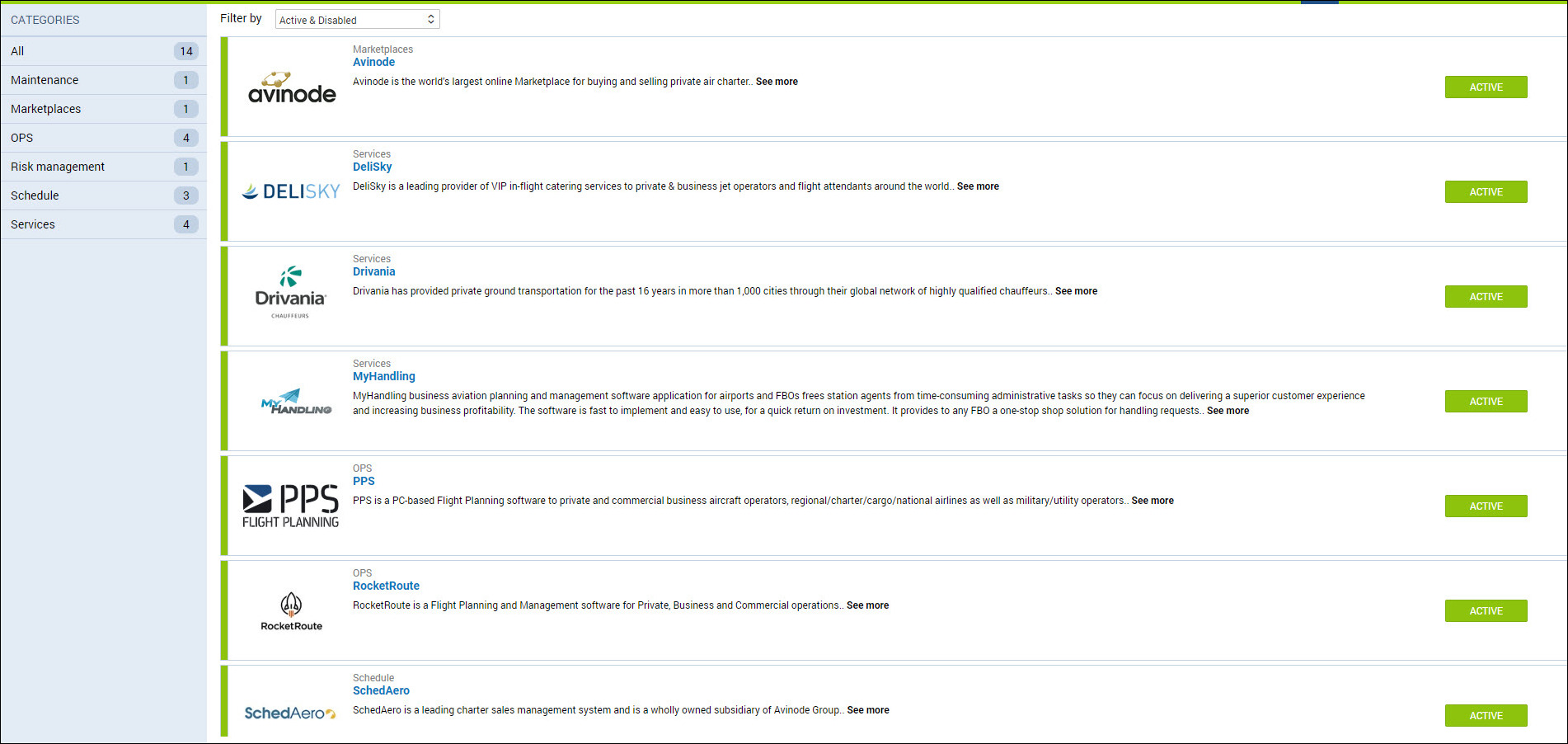Click the count badge beside Schedule
The image size is (1568, 744).
click(186, 195)
